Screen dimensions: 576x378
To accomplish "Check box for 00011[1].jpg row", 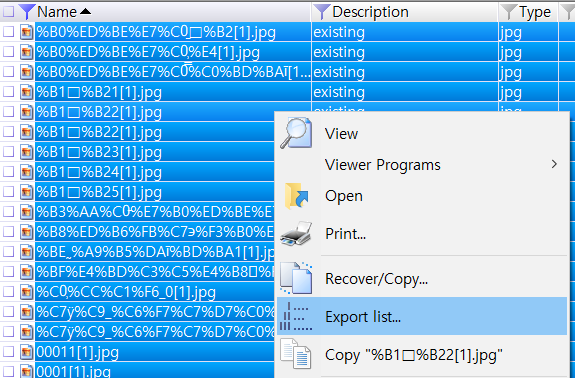I will [x=8, y=352].
